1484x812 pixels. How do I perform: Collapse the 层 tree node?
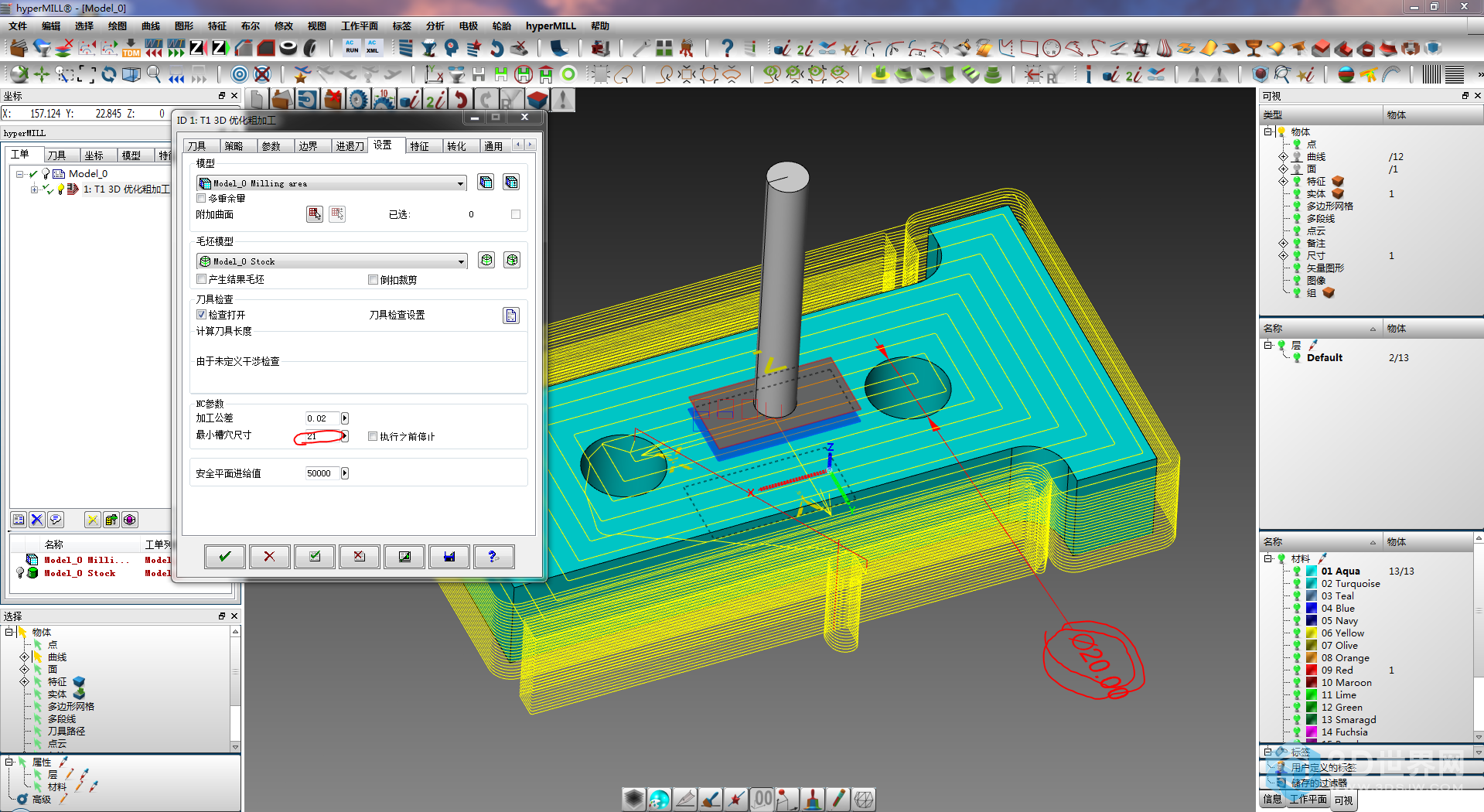point(1267,345)
